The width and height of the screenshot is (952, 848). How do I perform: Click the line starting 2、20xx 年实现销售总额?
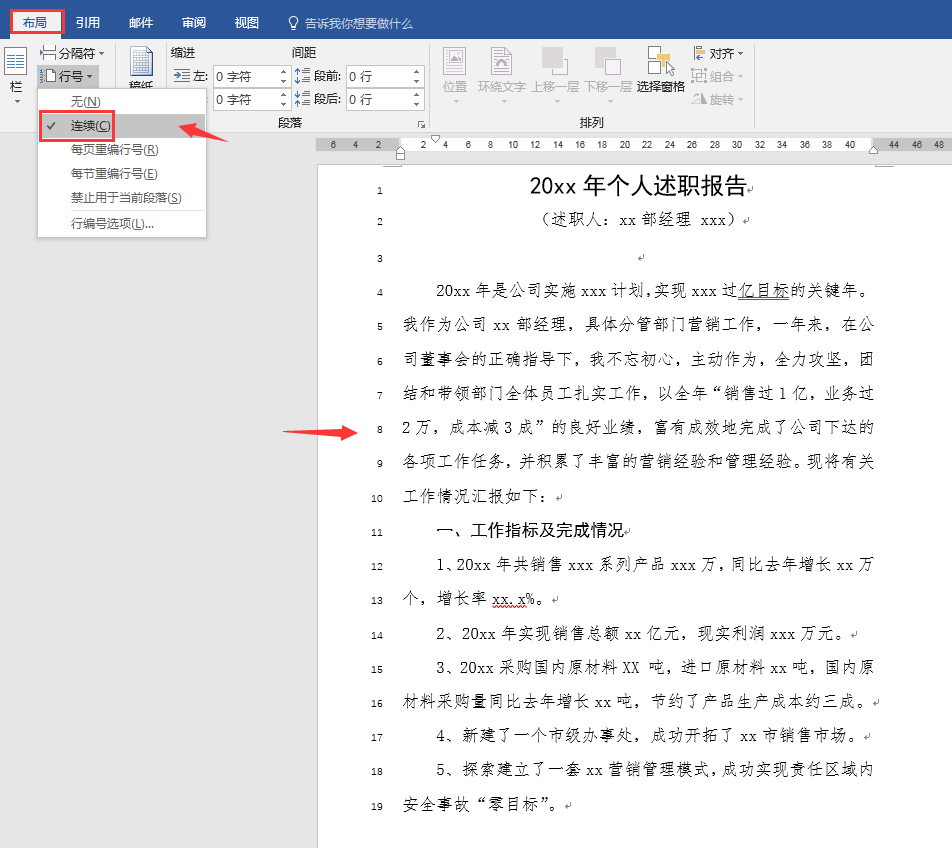click(x=640, y=634)
